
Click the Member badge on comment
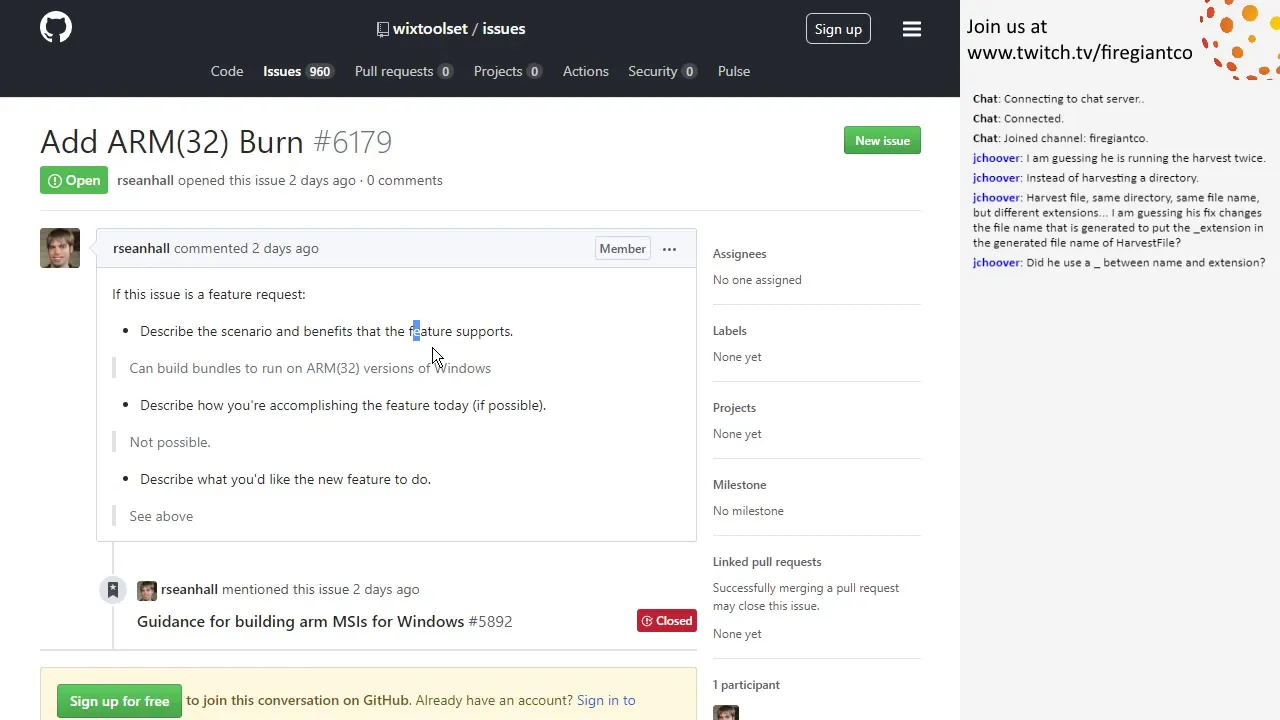[622, 249]
